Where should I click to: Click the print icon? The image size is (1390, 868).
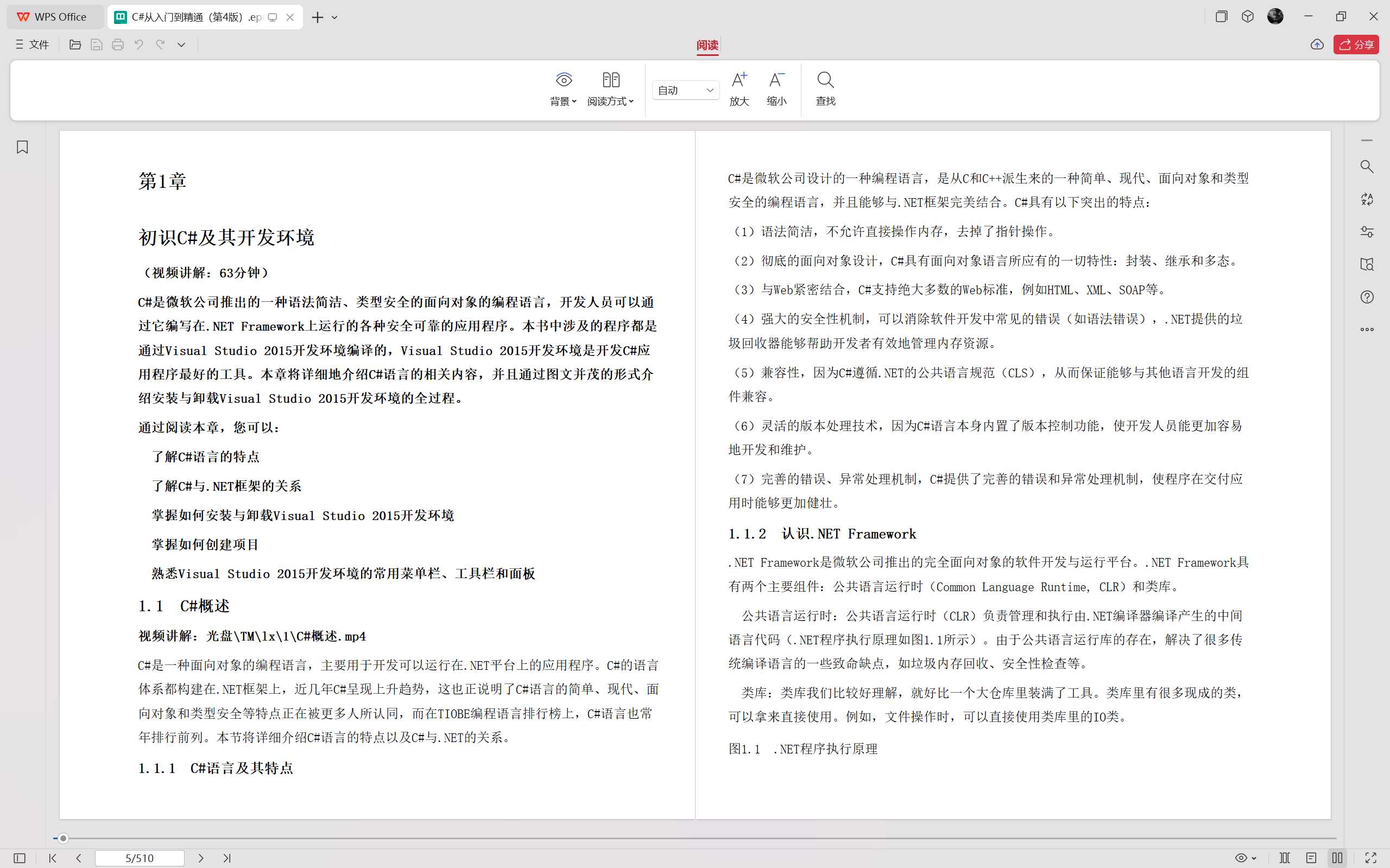tap(118, 44)
